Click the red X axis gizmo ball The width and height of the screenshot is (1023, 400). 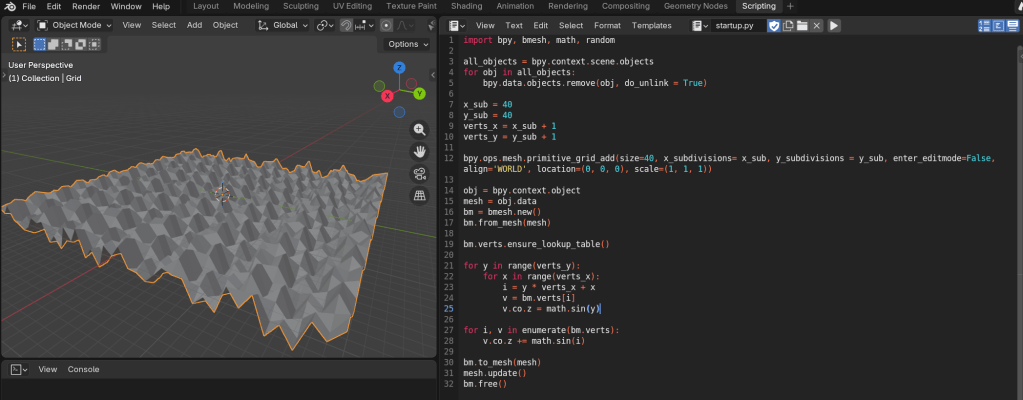click(x=388, y=95)
